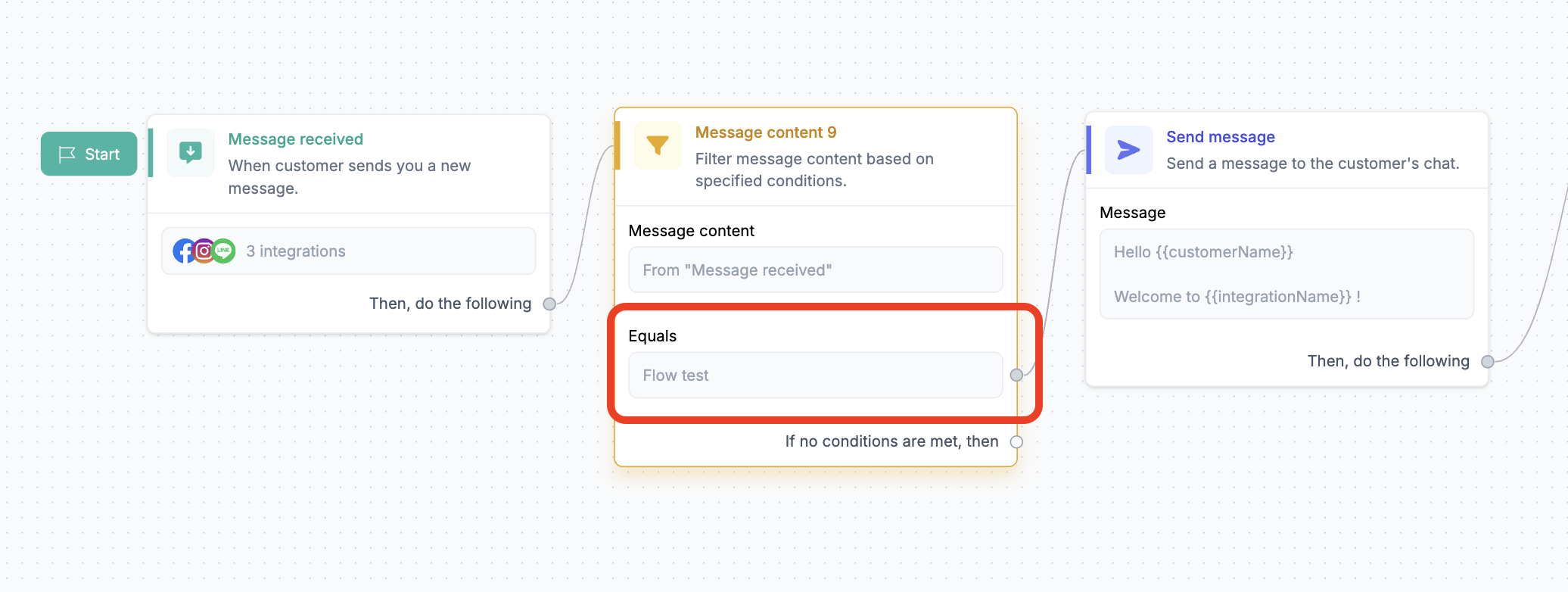Click the LINE integration icon
The height and width of the screenshot is (592, 1568).
point(224,251)
